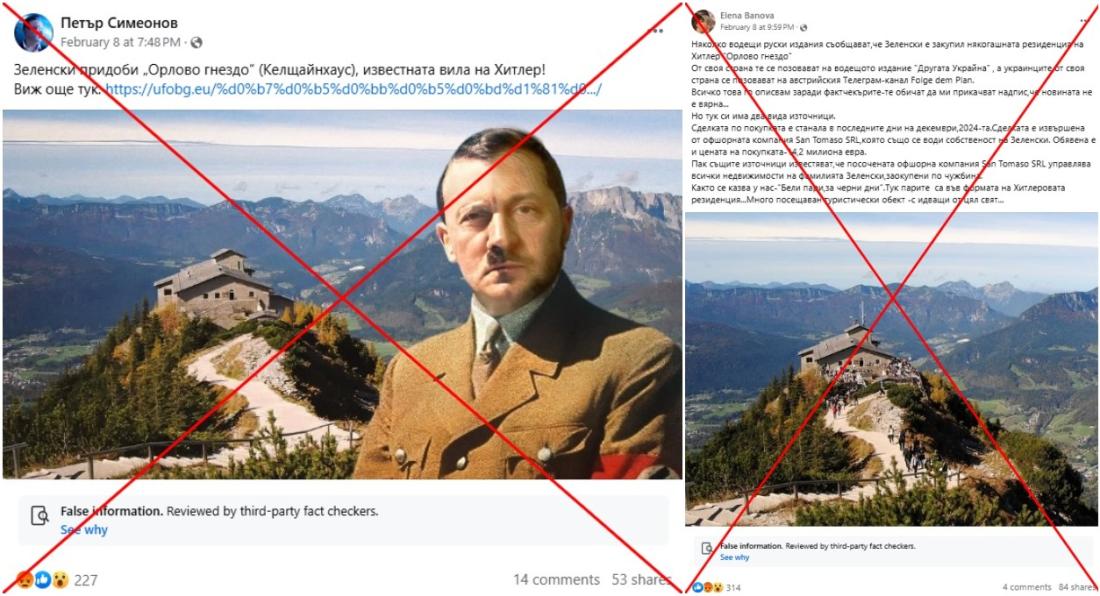Click See why on left post
This screenshot has height=596, width=1100.
pos(83,530)
